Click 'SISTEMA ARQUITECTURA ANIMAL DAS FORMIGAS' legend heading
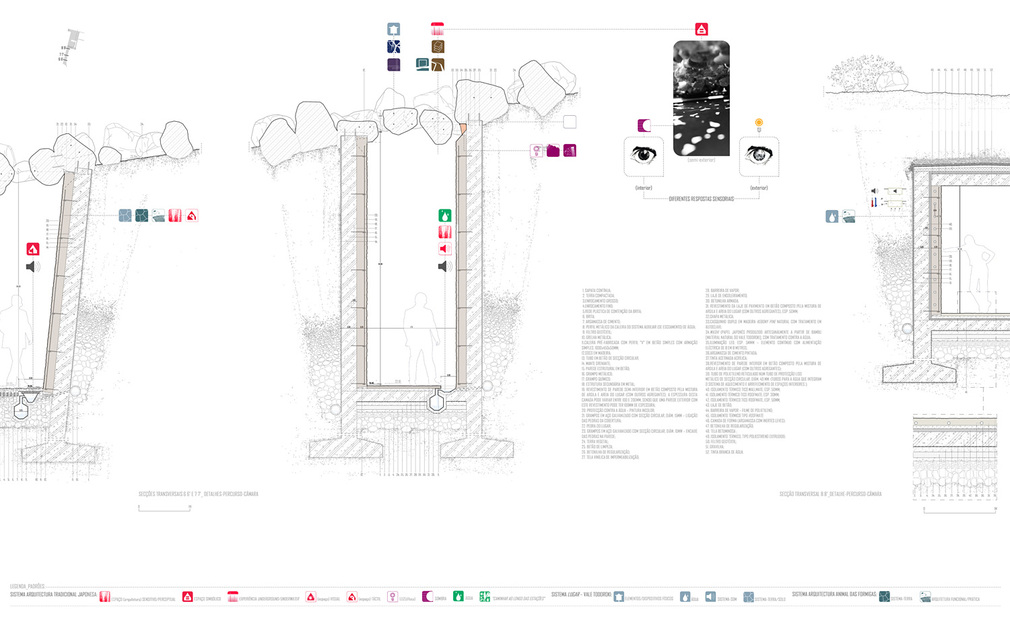 tap(834, 594)
